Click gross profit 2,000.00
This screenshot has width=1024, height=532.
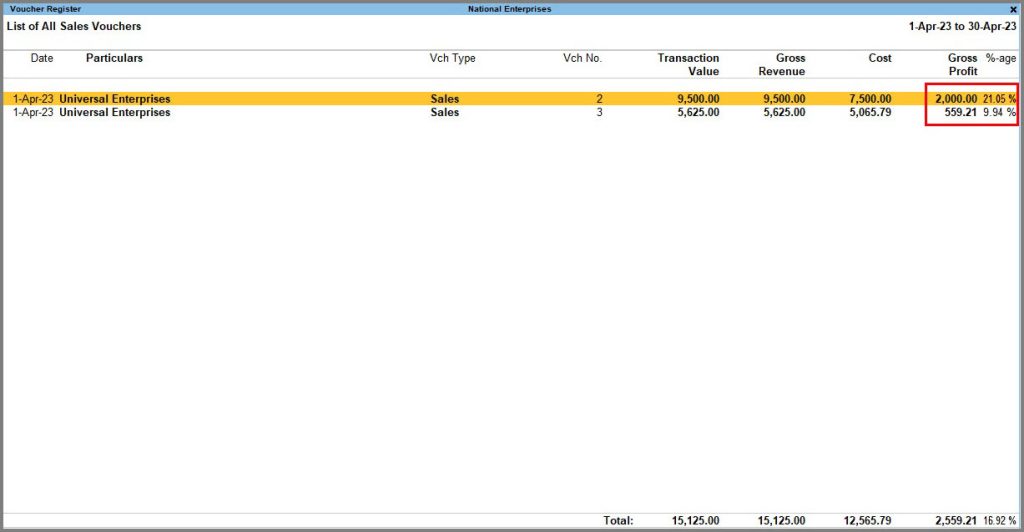pyautogui.click(x=956, y=99)
